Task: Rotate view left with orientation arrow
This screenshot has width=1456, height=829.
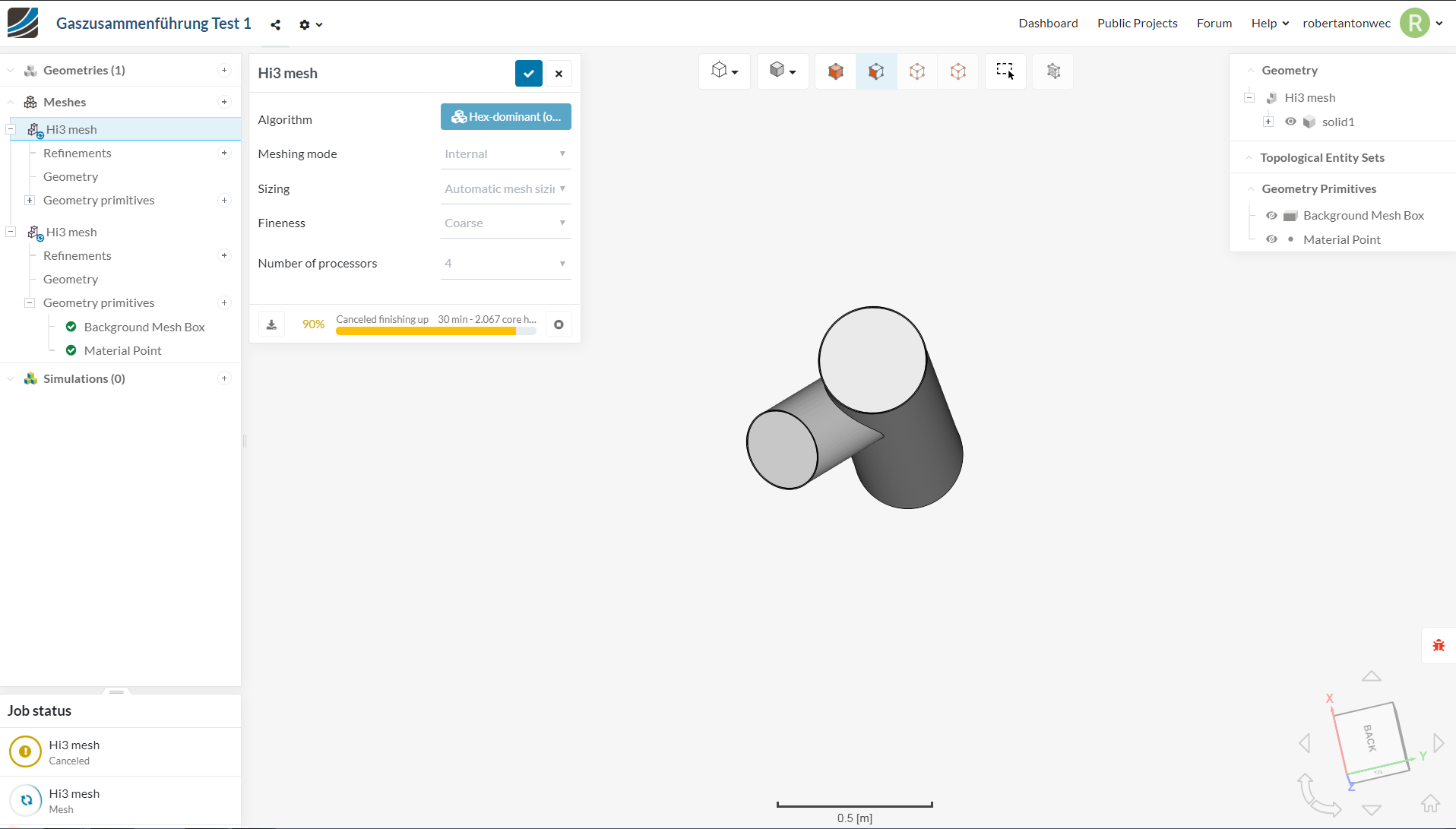Action: click(1305, 742)
